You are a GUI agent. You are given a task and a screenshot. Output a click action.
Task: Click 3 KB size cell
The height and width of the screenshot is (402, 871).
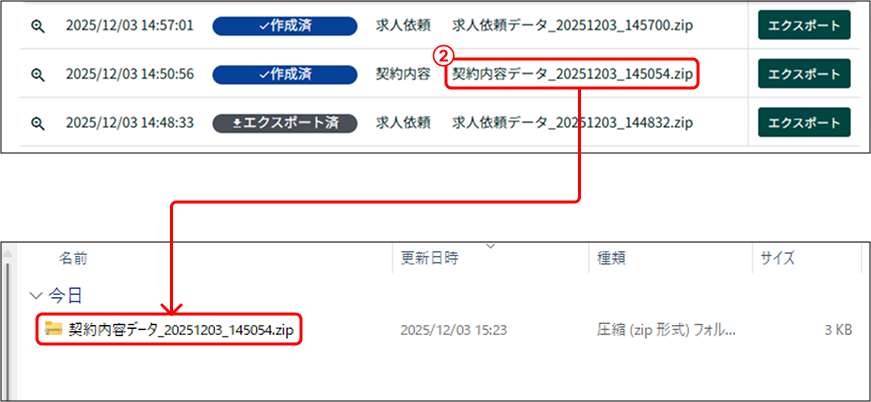[838, 330]
